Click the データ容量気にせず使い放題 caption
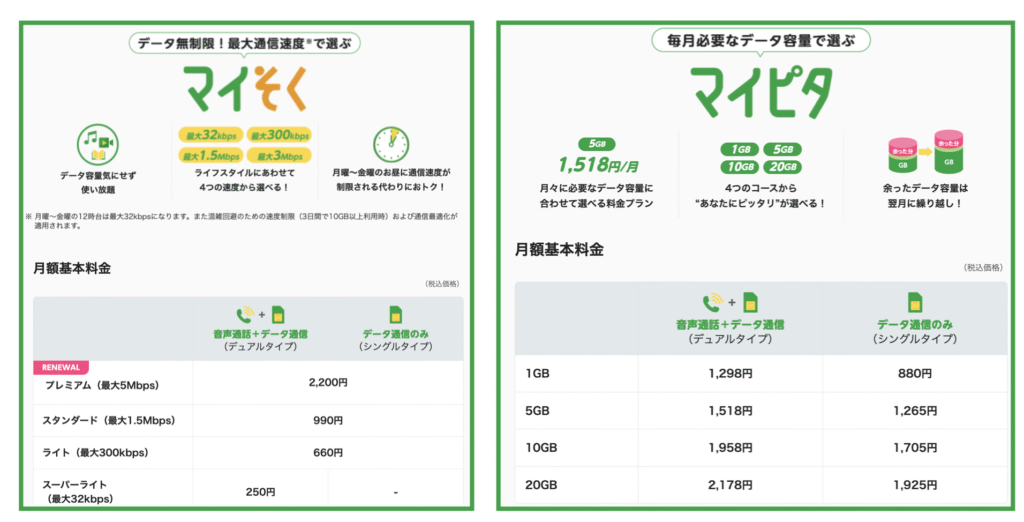The image size is (1024, 522). 98,182
